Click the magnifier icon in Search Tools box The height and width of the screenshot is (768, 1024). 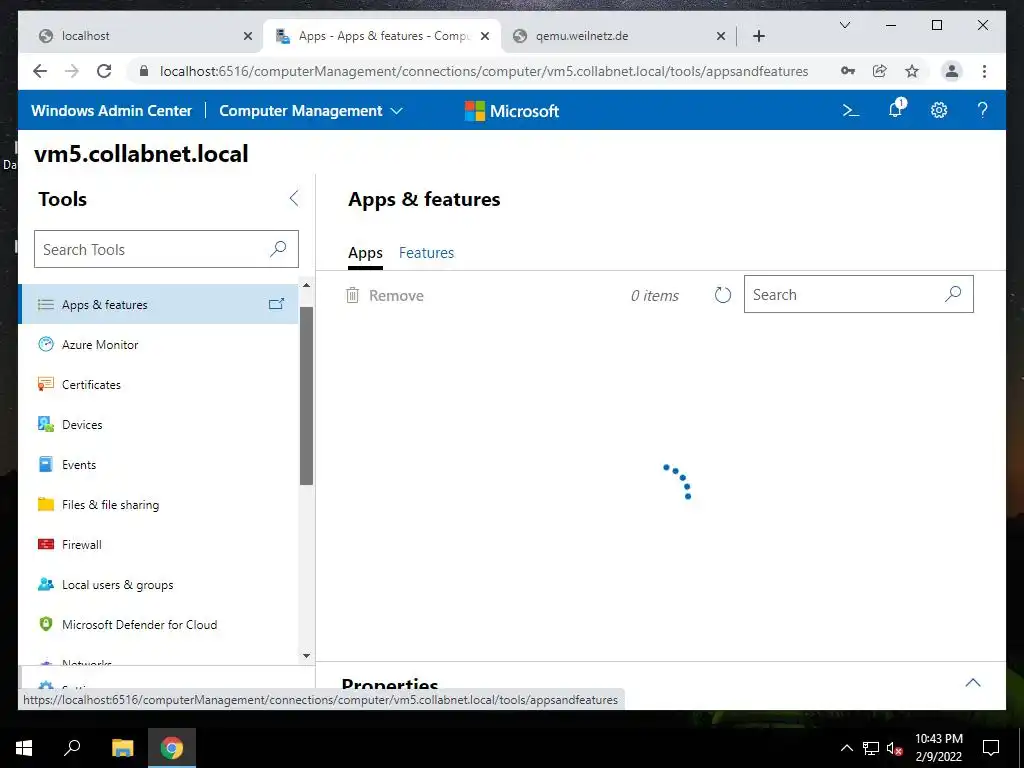coord(278,249)
